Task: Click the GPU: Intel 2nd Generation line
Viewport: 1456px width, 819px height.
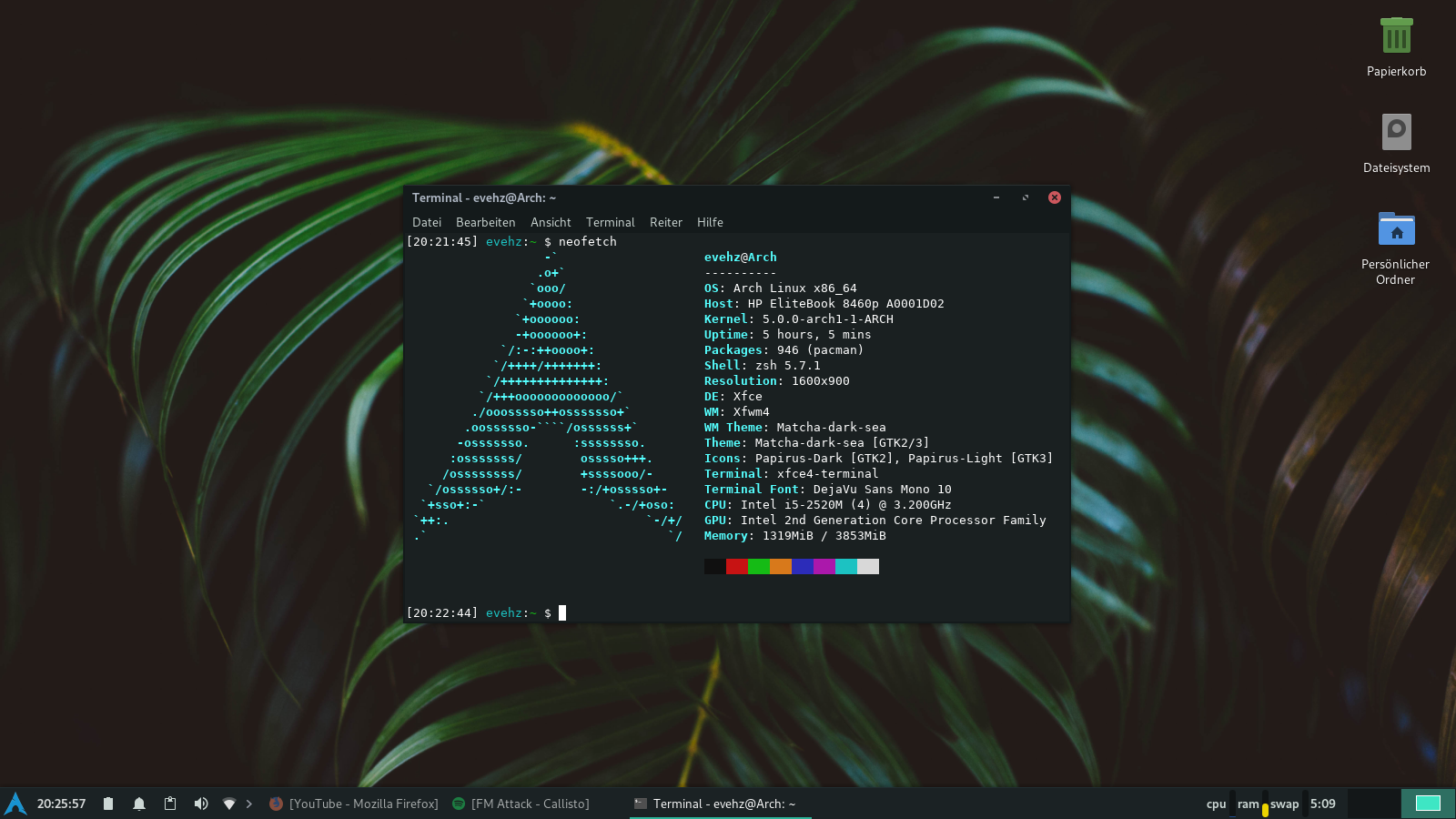Action: pyautogui.click(x=875, y=520)
